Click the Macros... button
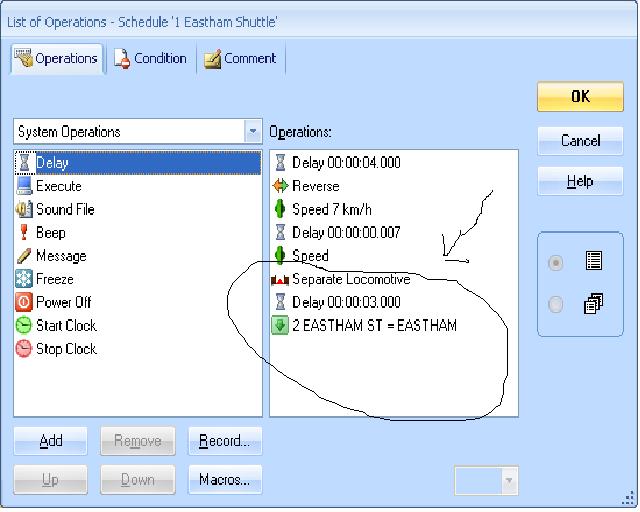 [x=224, y=480]
